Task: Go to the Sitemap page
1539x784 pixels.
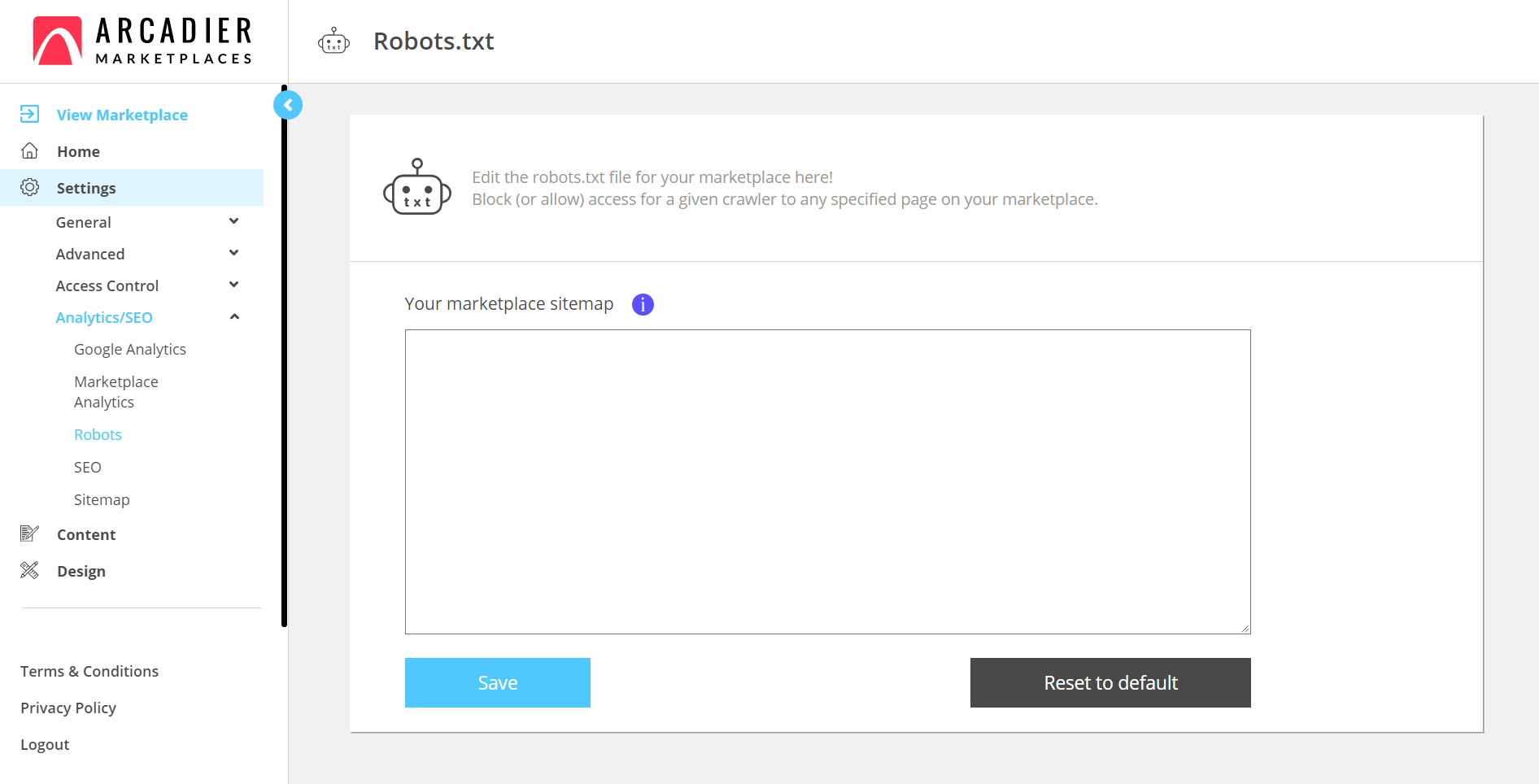Action: [102, 499]
